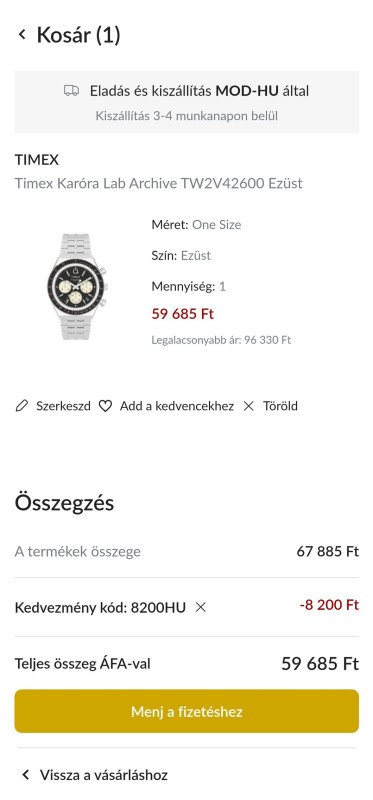Click the Kosár (1) header title
The height and width of the screenshot is (800, 373).
click(79, 35)
